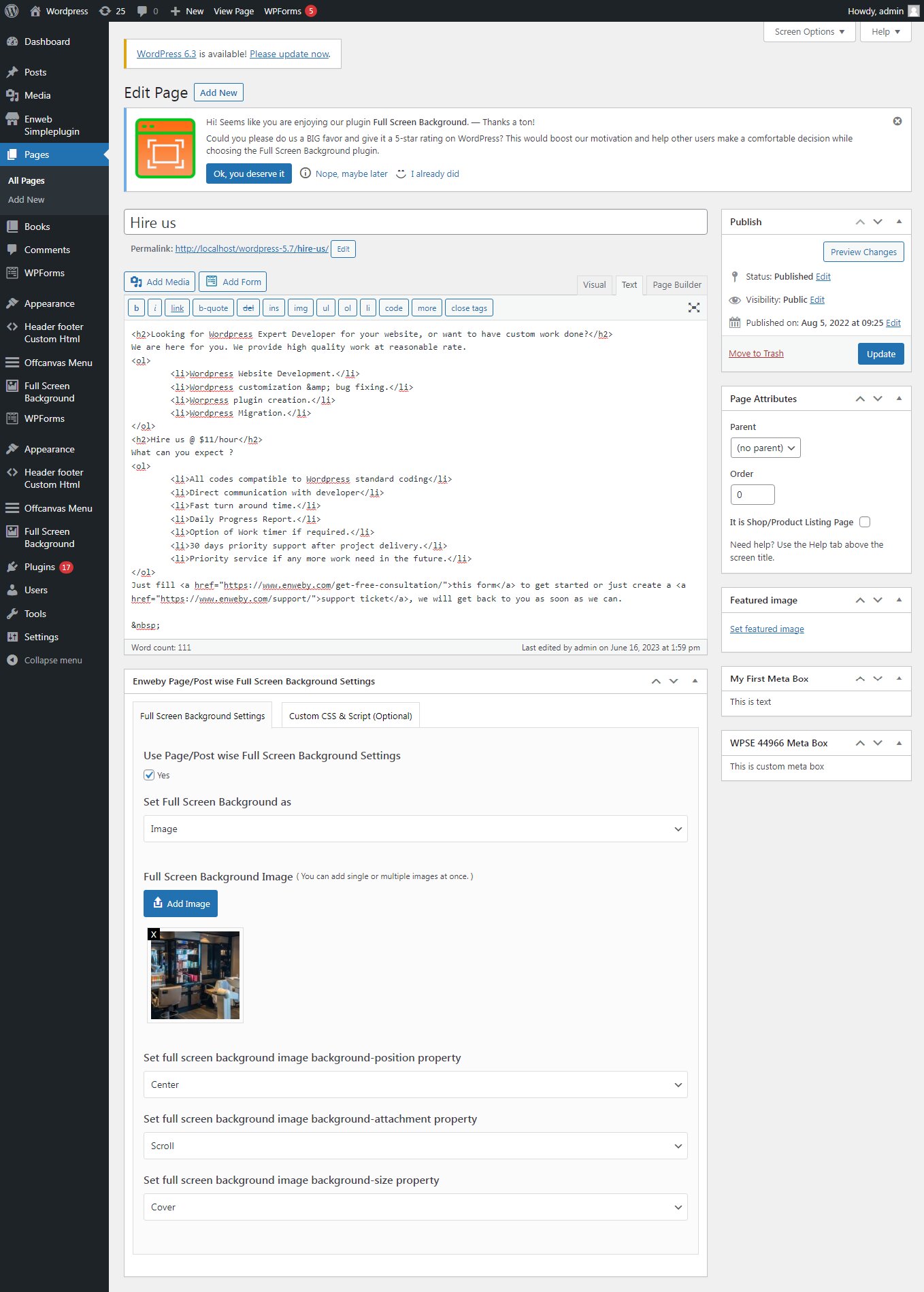
Task: Switch to the Text editor tab
Action: coord(629,284)
